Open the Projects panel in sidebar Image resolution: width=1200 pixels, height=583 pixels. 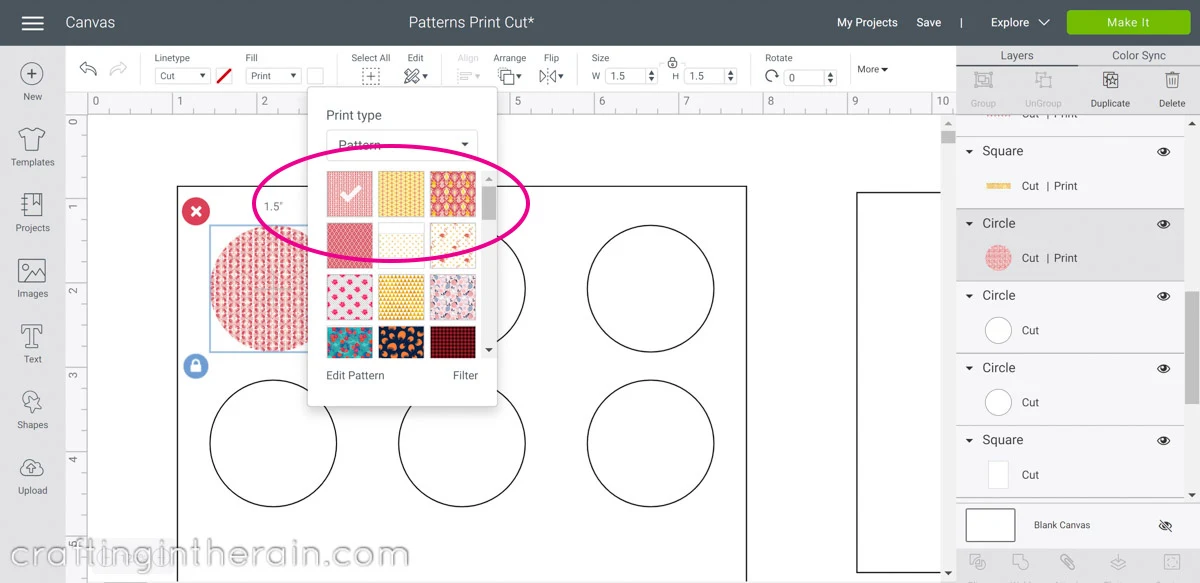coord(32,212)
